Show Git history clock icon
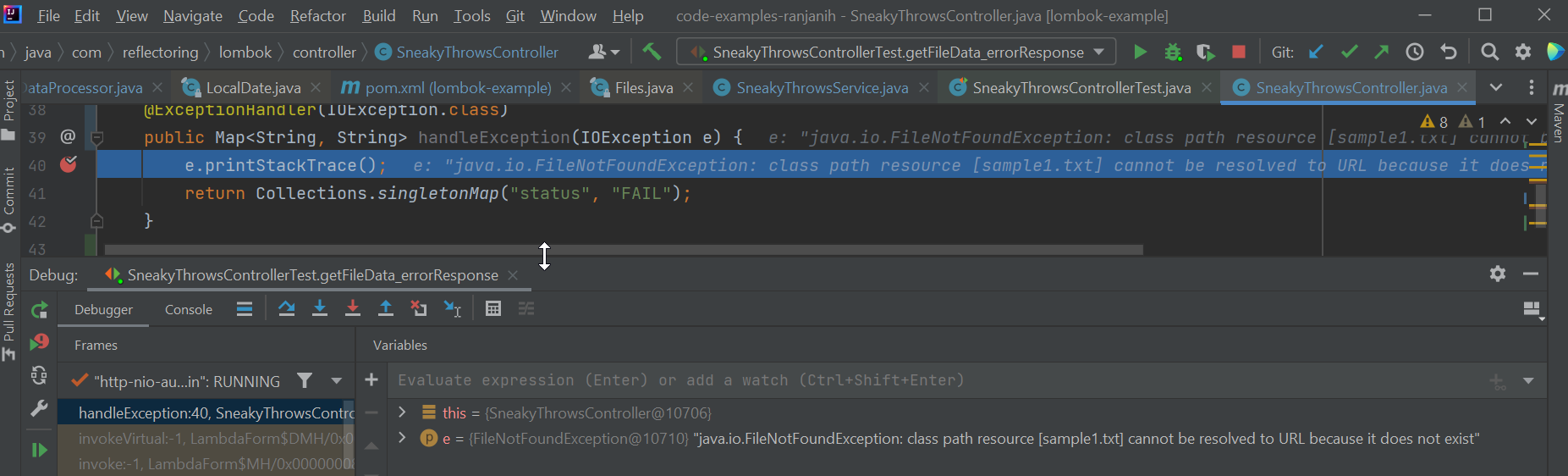1568x476 pixels. pyautogui.click(x=1415, y=53)
